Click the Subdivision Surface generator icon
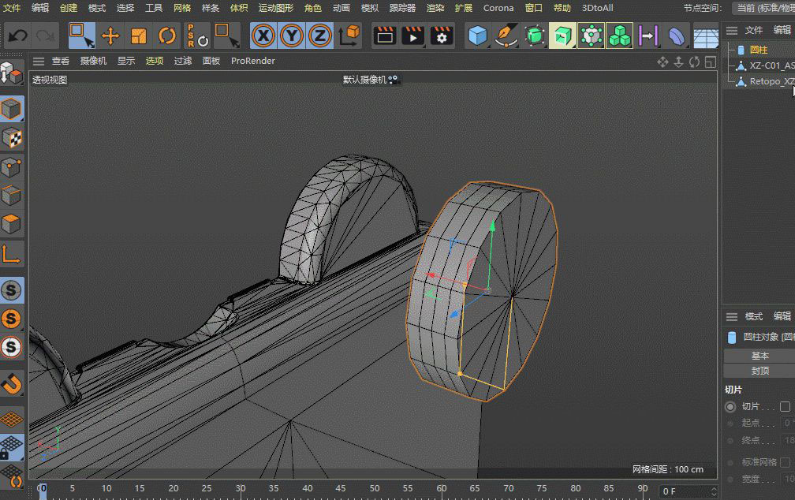The height and width of the screenshot is (500, 795). (x=534, y=36)
